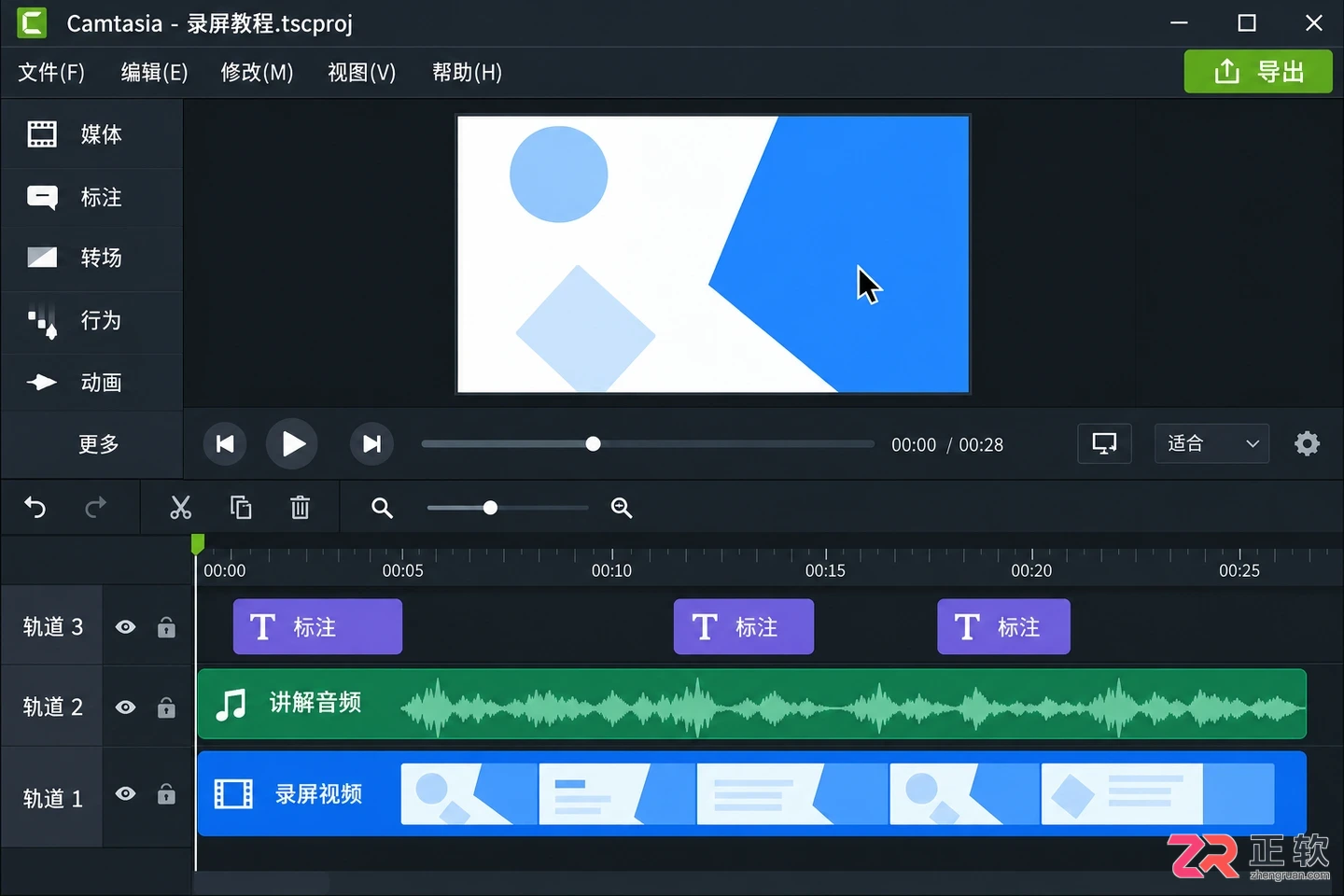Hide 轨道 1 with the eye icon

(x=125, y=794)
